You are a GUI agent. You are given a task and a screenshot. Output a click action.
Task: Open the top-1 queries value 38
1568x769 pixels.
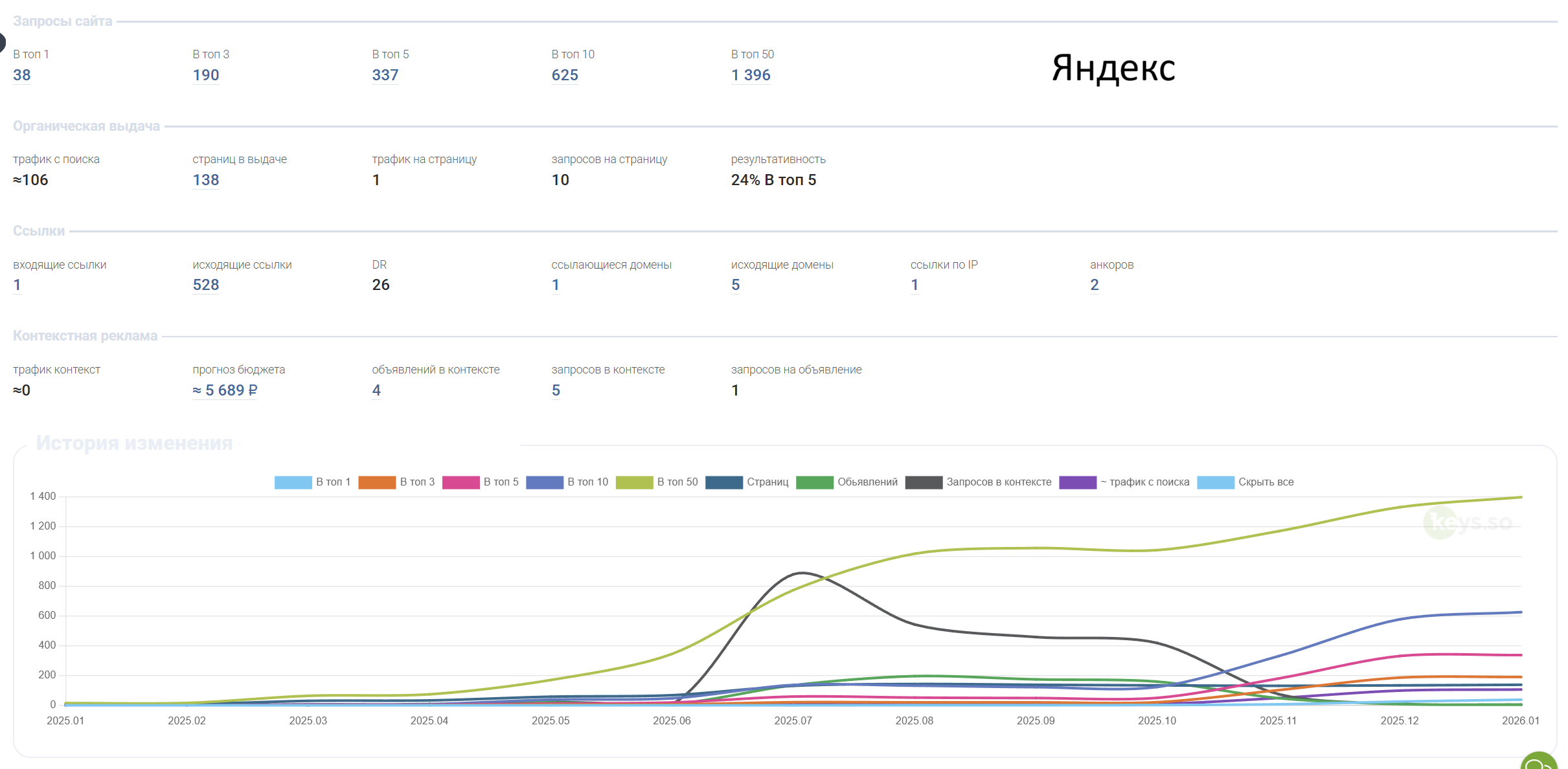tap(22, 75)
